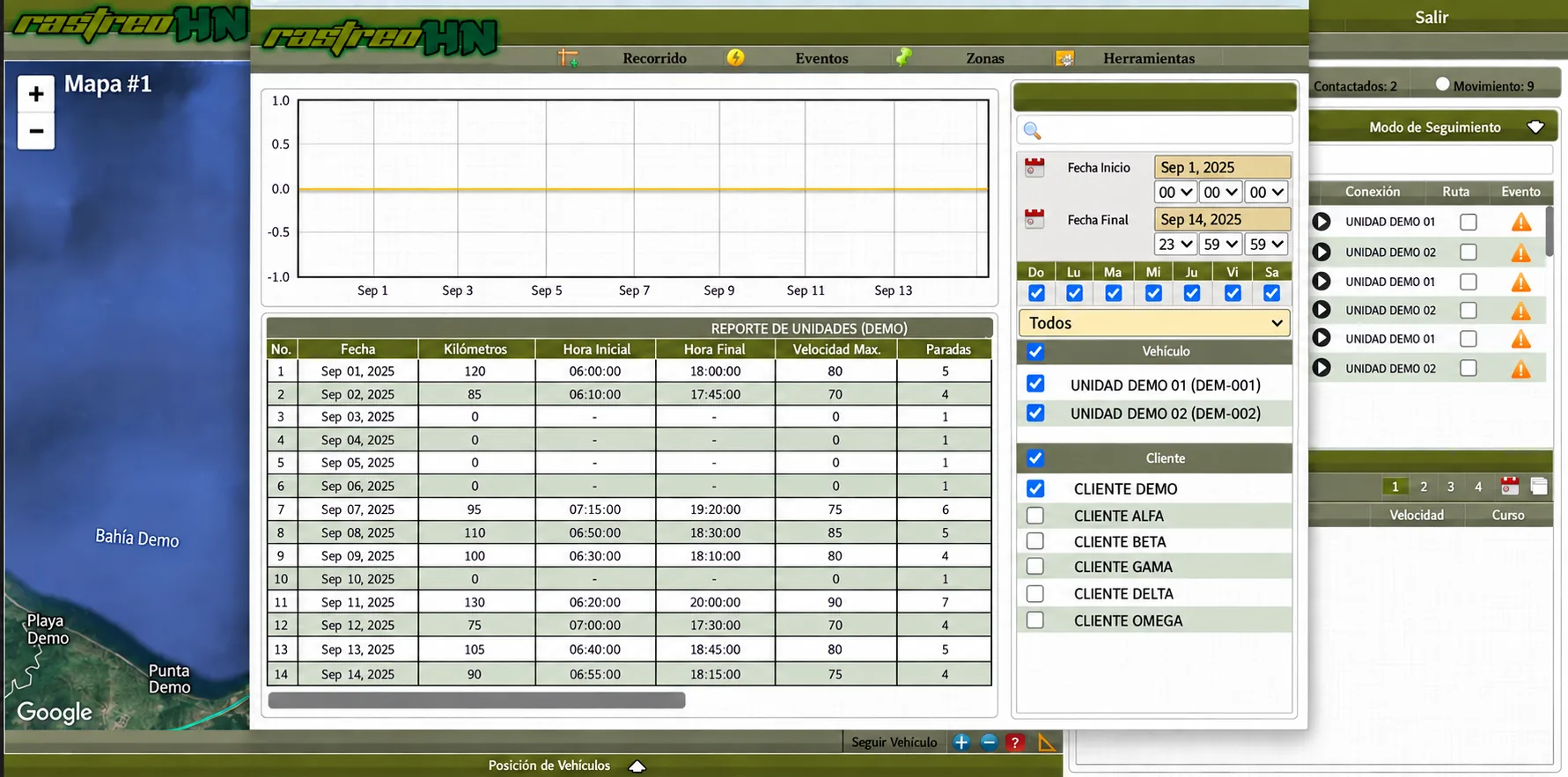Open the Fecha Inicio calendar icon

click(1034, 167)
